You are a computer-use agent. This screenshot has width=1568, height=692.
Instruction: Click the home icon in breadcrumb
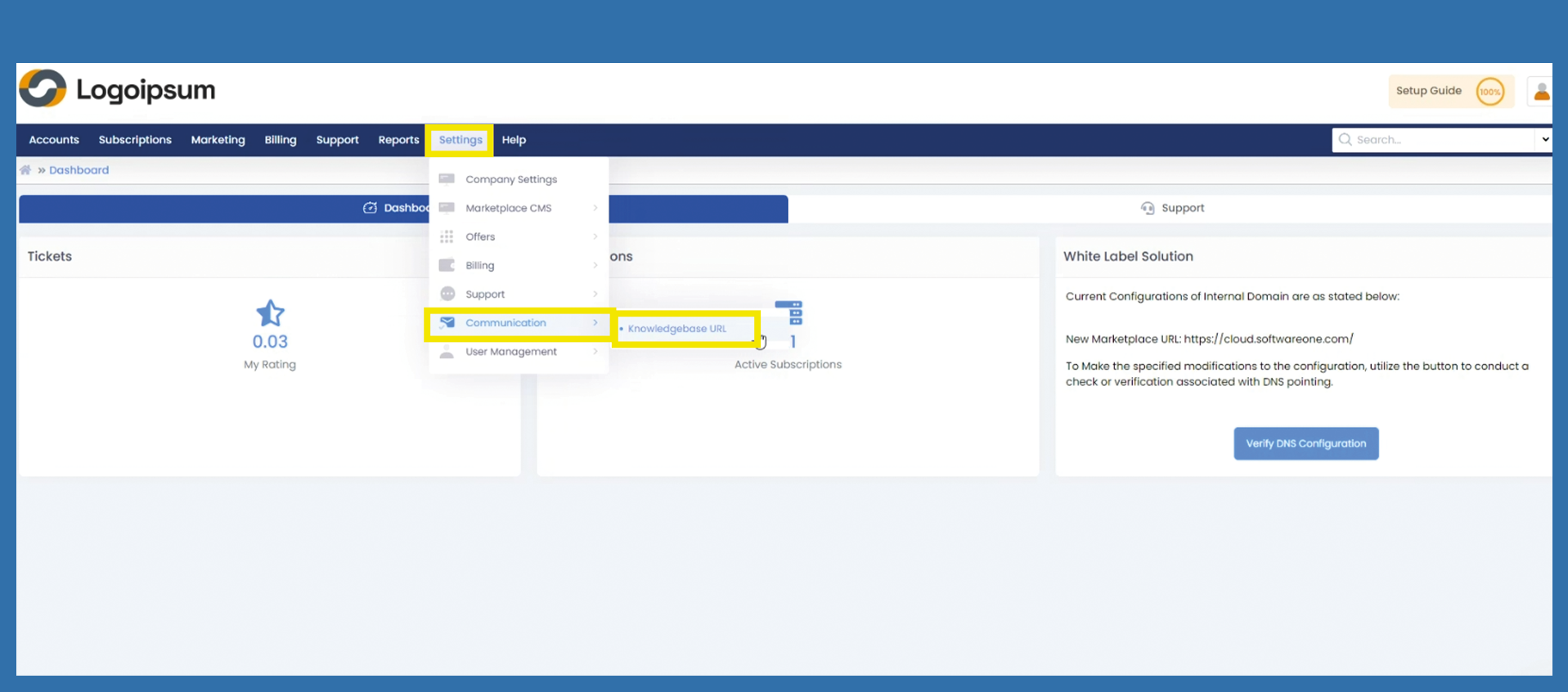25,170
